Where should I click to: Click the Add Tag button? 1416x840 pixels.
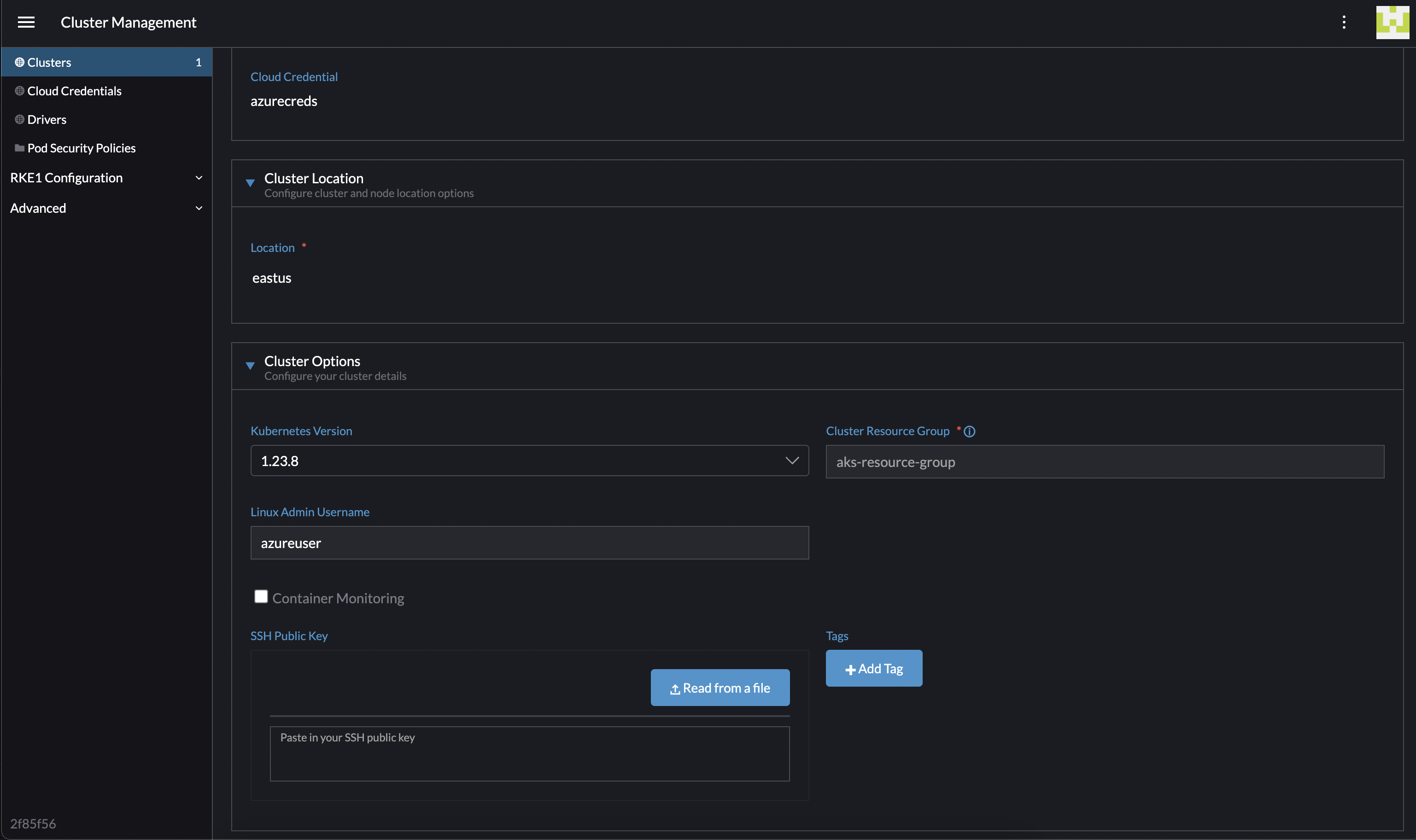tap(874, 668)
